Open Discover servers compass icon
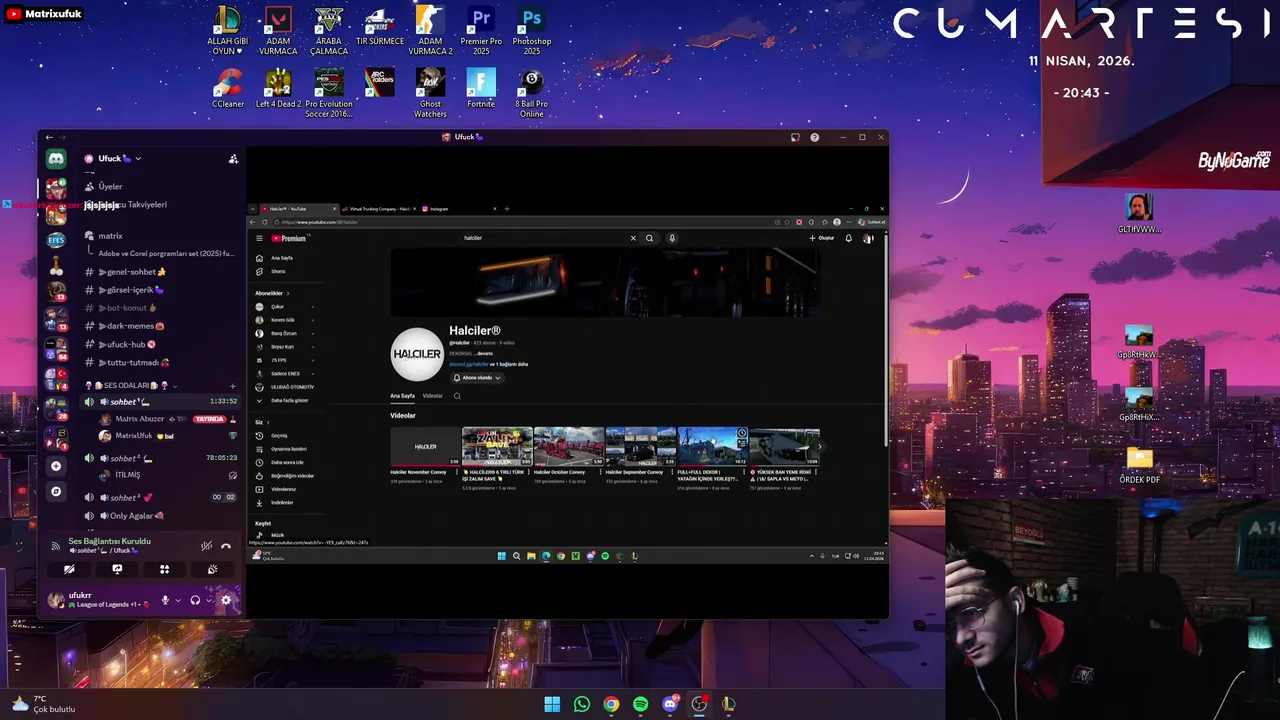This screenshot has width=1280, height=720. tap(56, 491)
